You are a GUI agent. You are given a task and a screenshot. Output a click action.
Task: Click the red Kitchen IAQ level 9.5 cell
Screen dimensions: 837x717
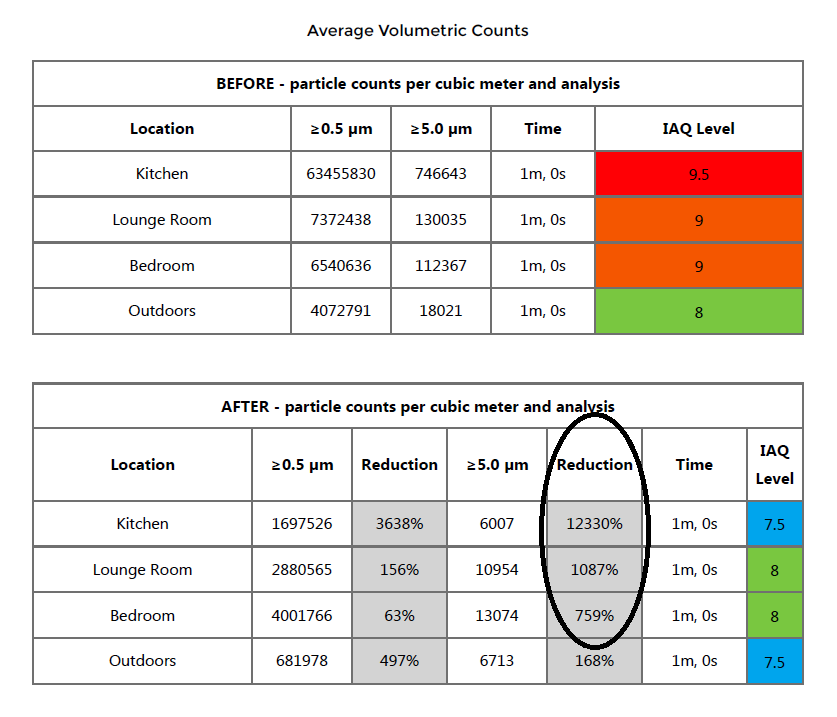(698, 174)
